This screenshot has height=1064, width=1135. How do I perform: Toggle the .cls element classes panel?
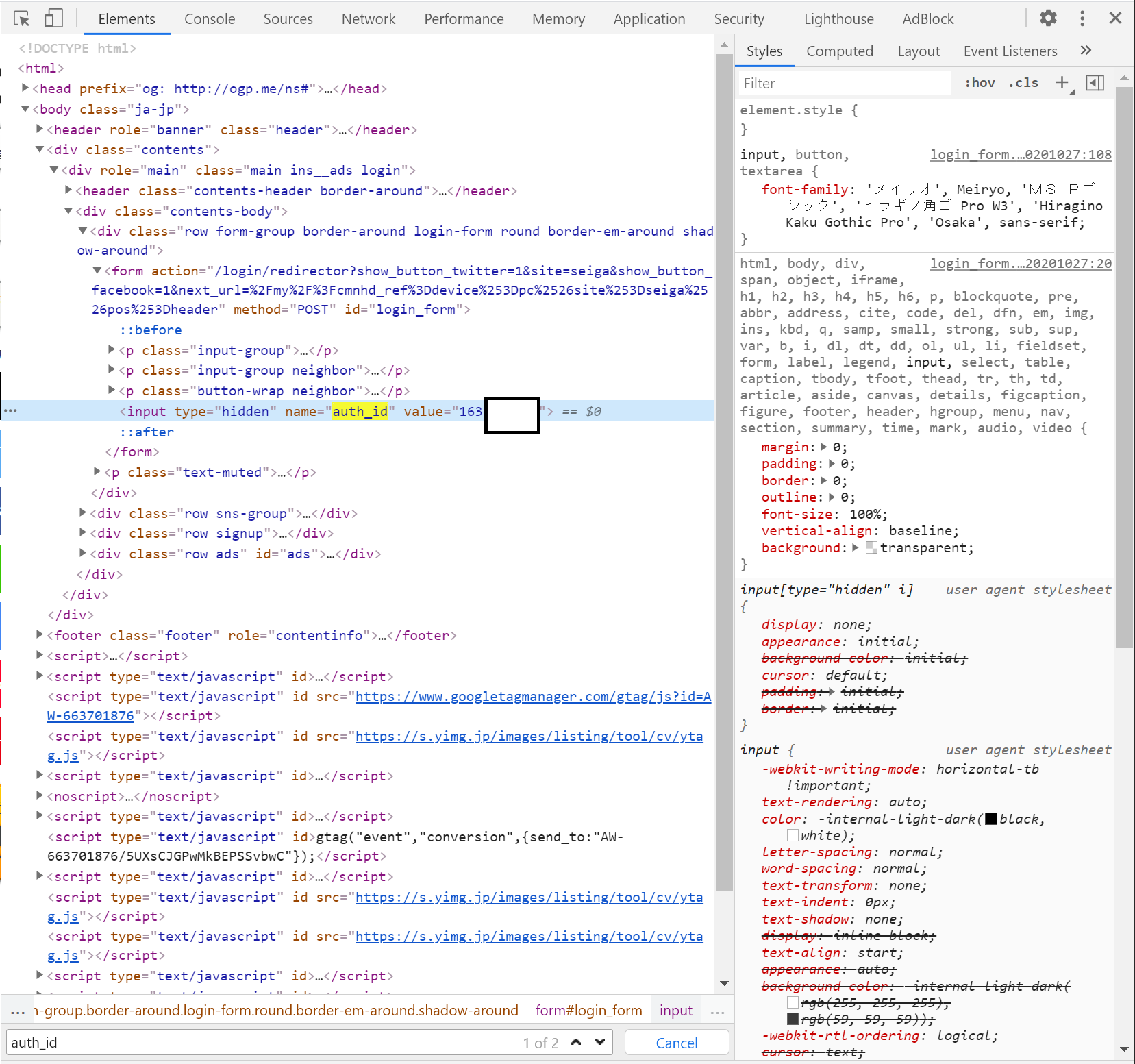(x=1023, y=83)
